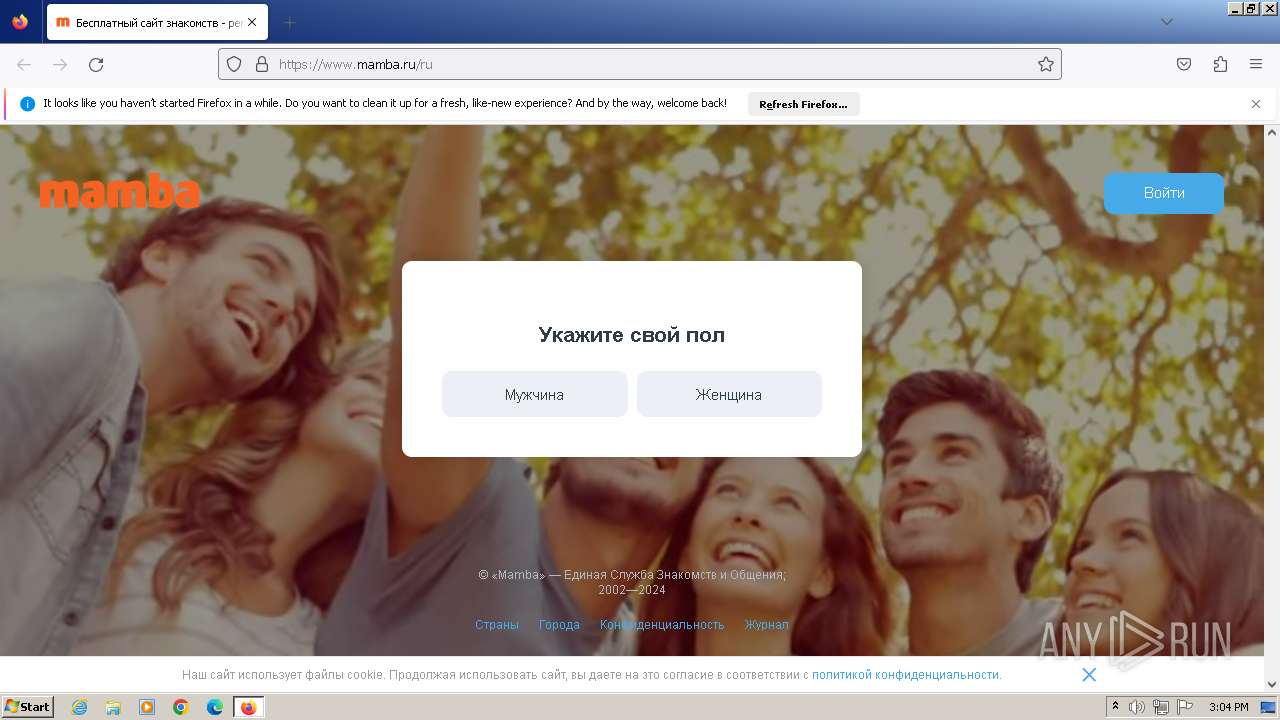Viewport: 1280px width, 720px height.
Task: Open the Страны footer link
Action: click(497, 625)
